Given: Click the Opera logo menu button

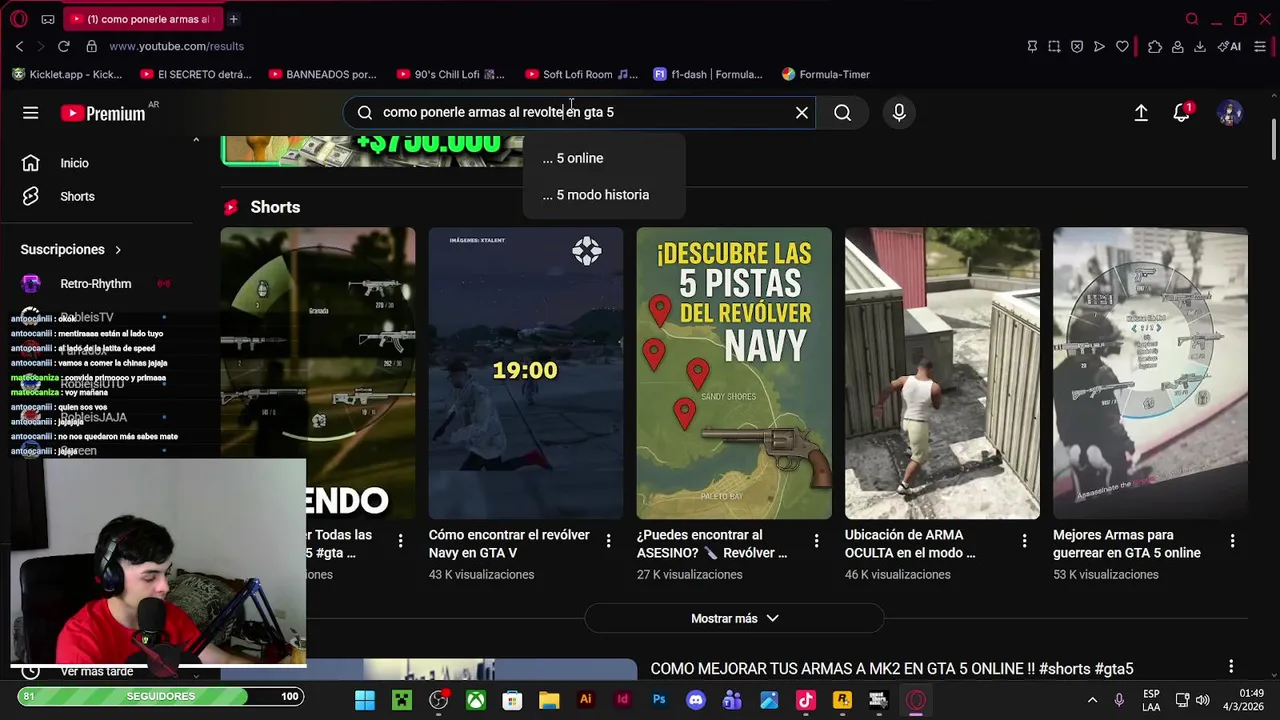Looking at the screenshot, I should pyautogui.click(x=18, y=19).
